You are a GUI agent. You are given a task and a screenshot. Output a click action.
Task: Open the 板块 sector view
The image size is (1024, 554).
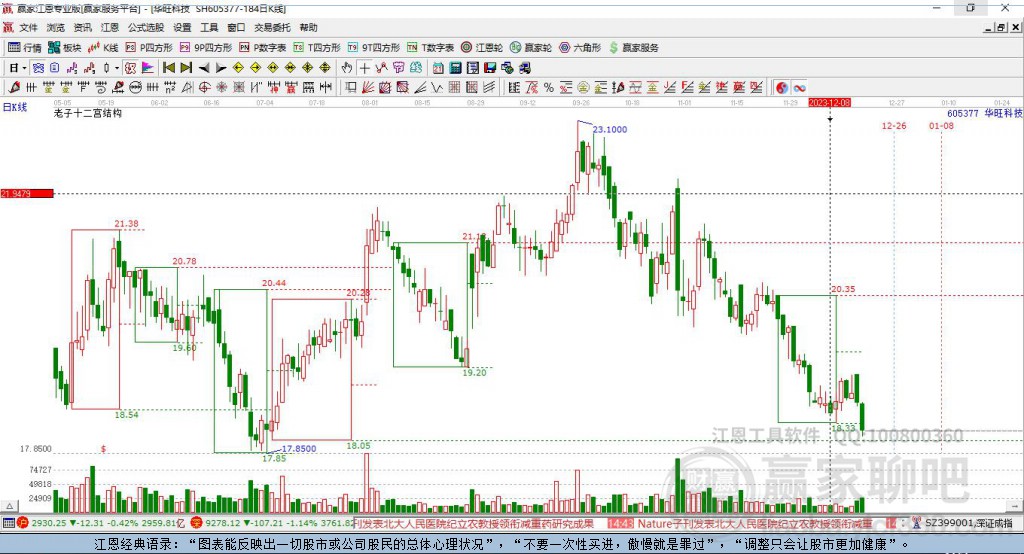tap(64, 48)
